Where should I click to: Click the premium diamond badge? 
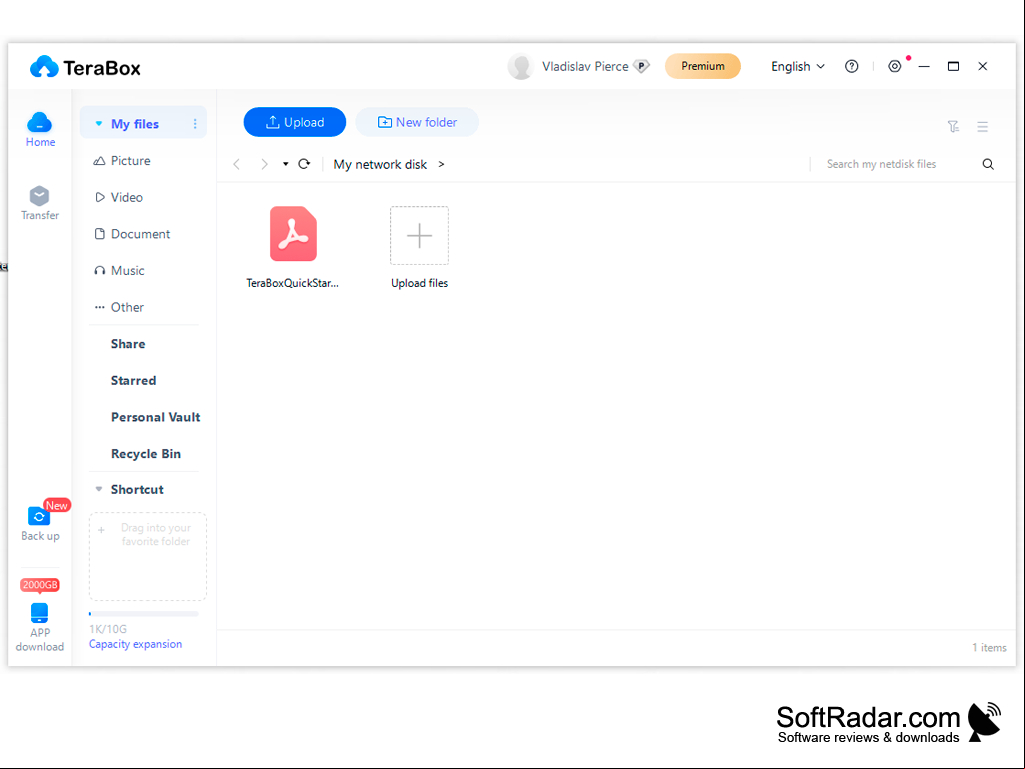pyautogui.click(x=642, y=66)
